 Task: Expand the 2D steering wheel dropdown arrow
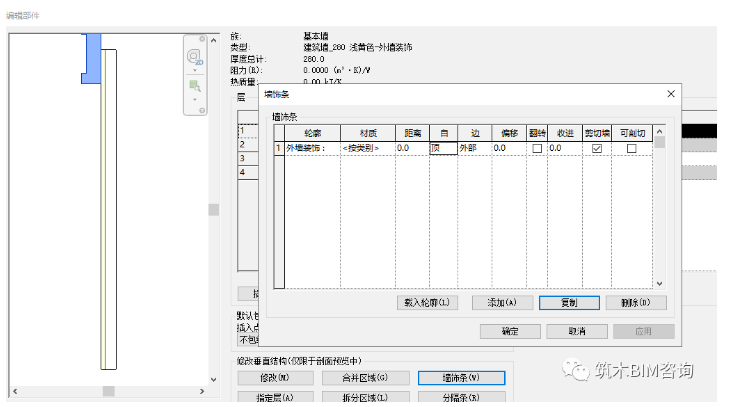coord(195,71)
